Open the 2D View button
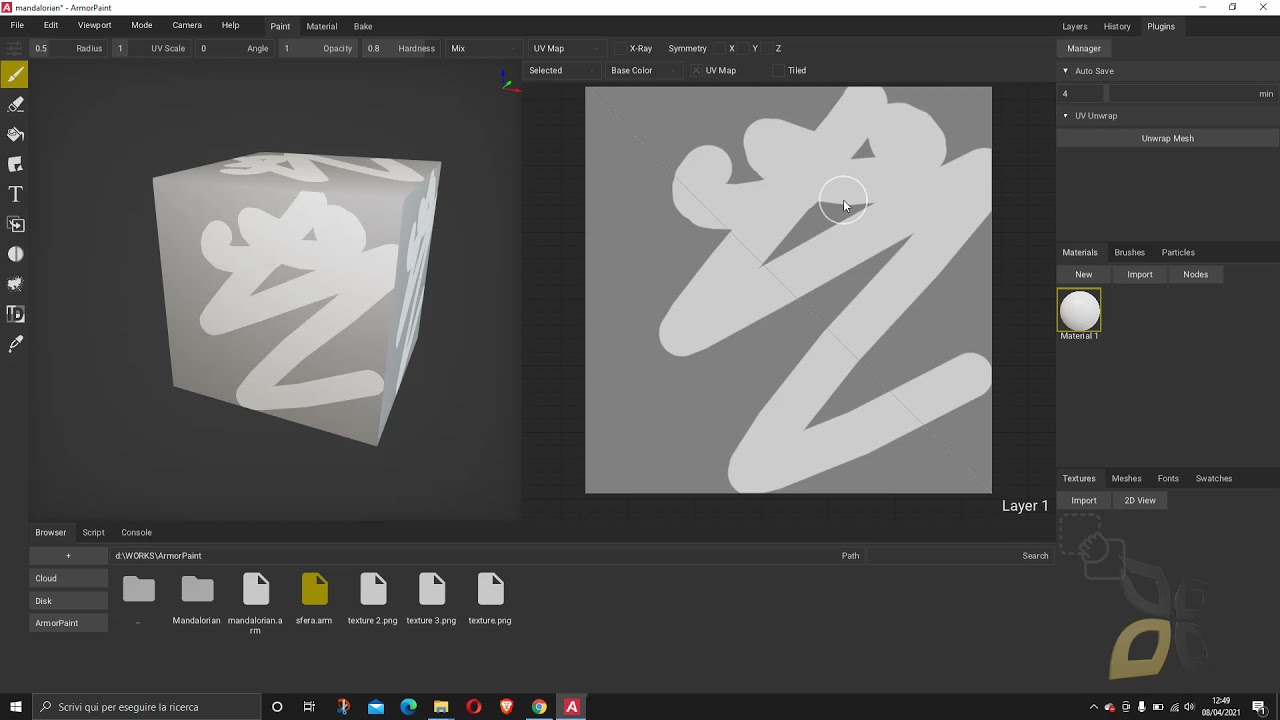 coord(1140,500)
